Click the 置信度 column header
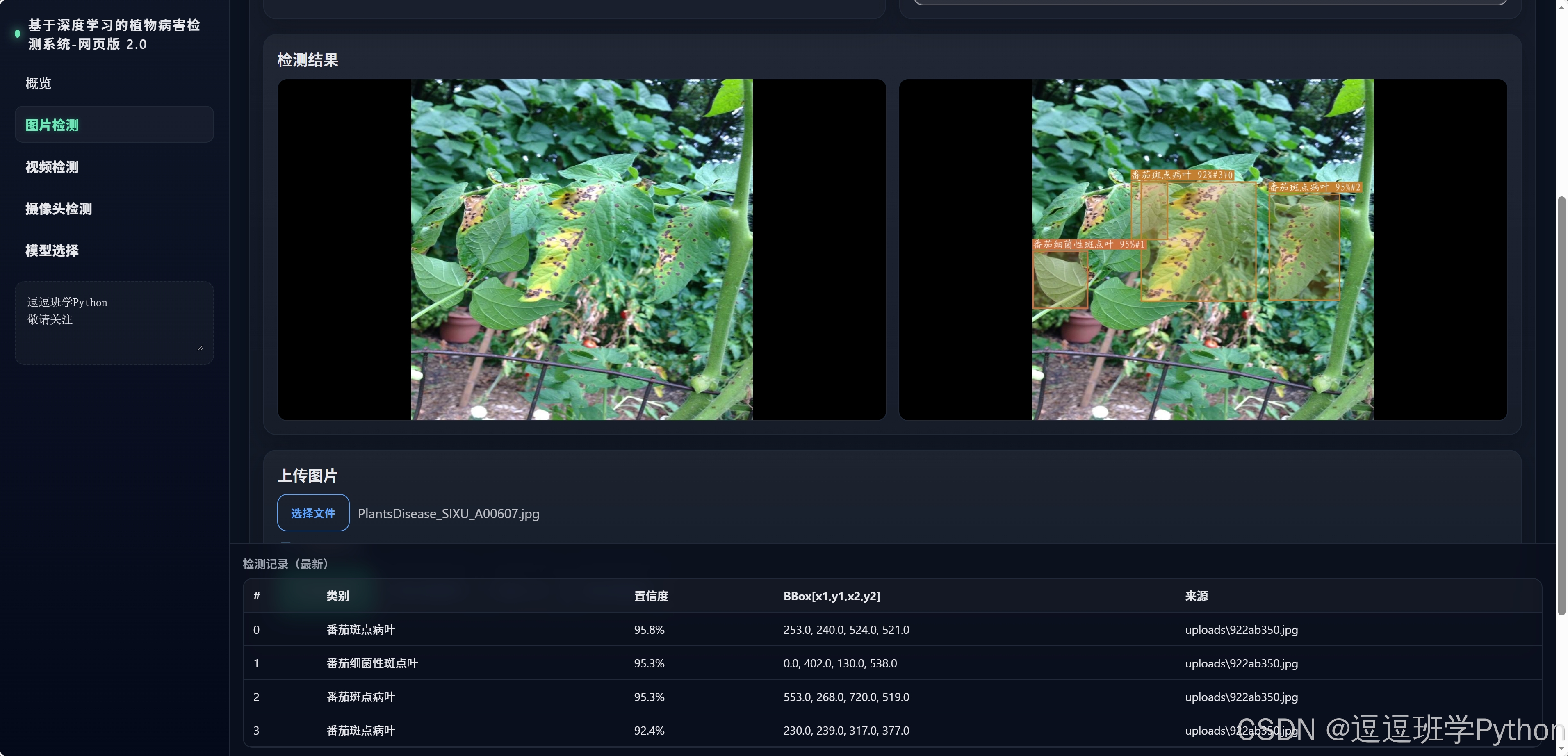The width and height of the screenshot is (1568, 756). point(651,595)
